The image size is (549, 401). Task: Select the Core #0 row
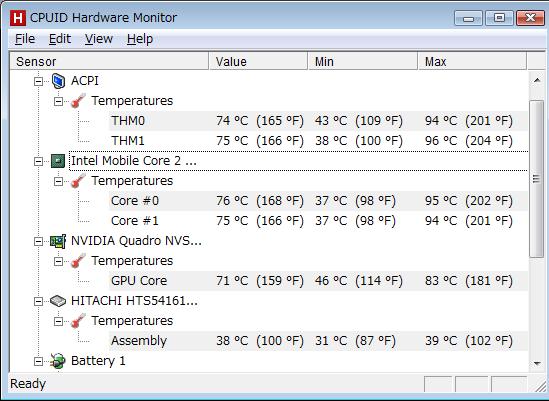(318, 201)
